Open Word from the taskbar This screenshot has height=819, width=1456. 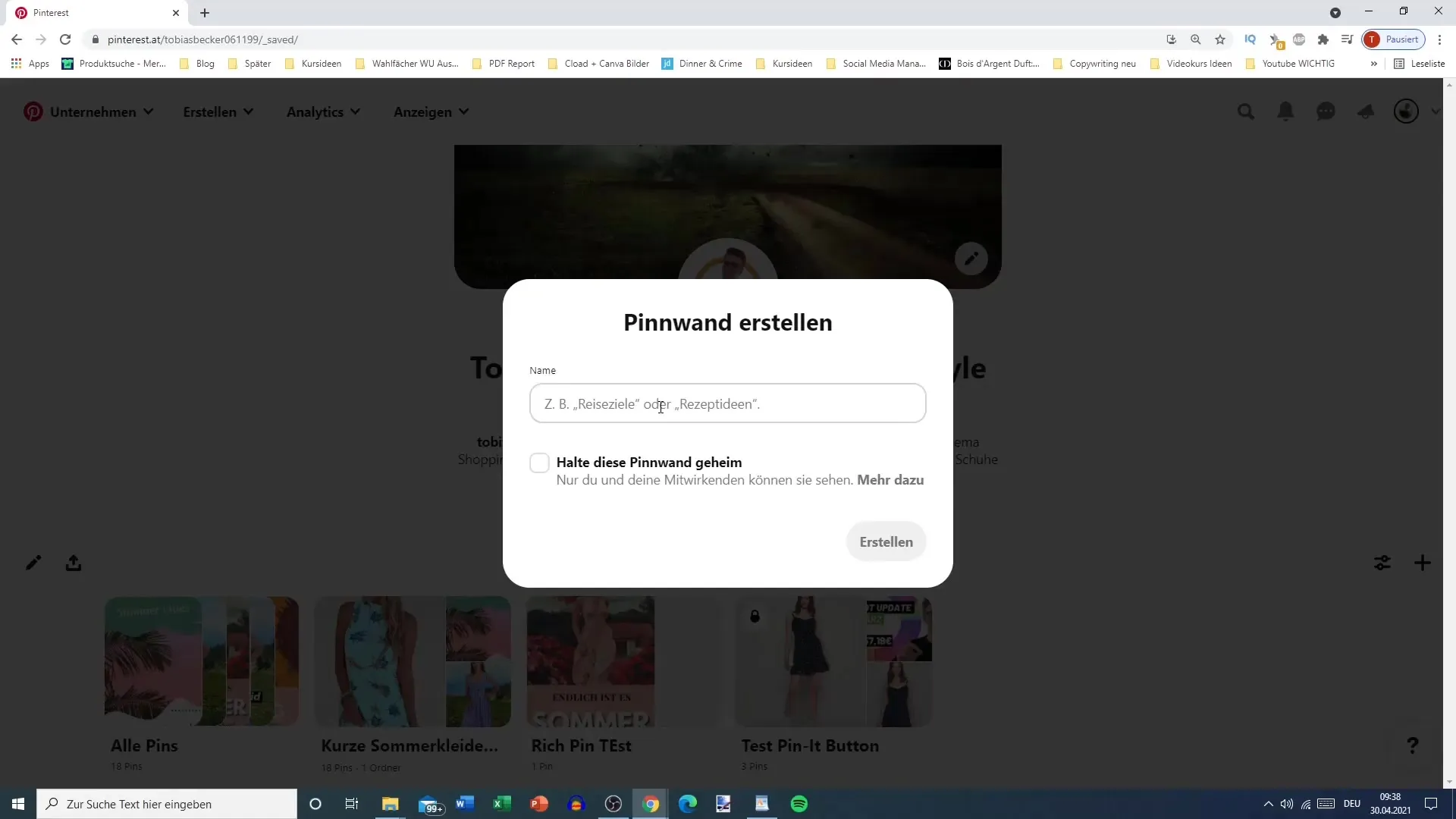(465, 804)
